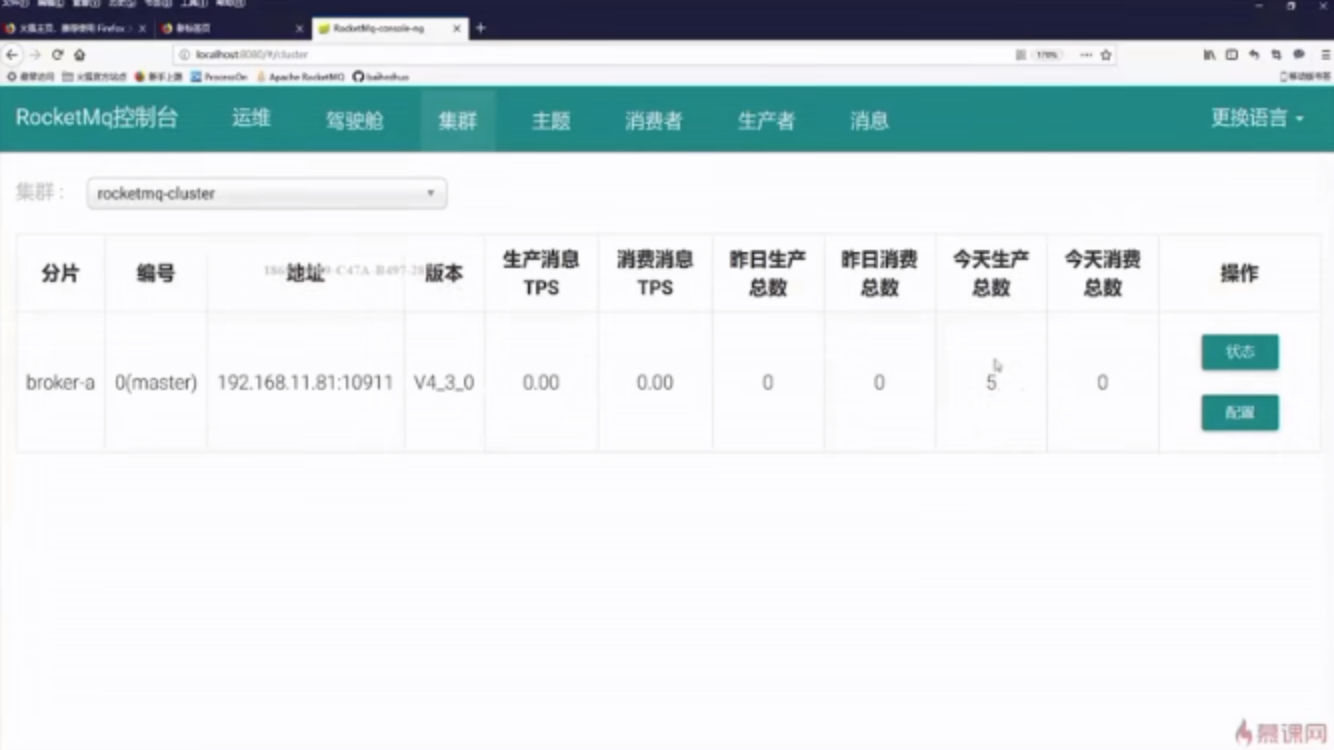This screenshot has width=1334, height=750.
Task: Close the RocketMq-console-ng tab
Action: 457,29
